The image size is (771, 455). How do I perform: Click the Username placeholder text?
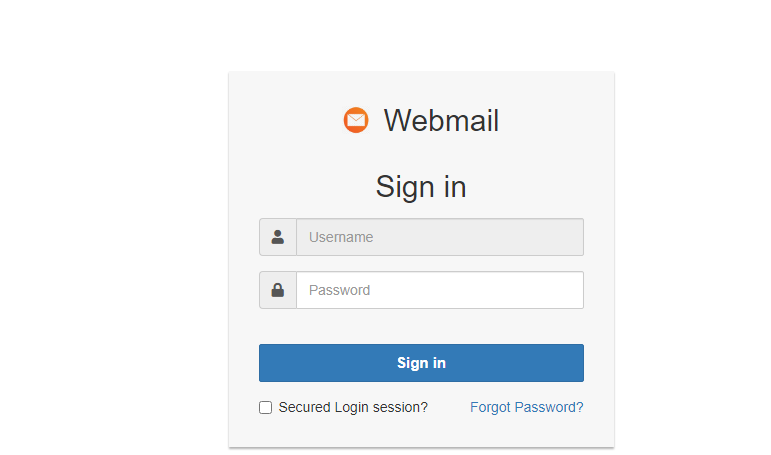[341, 237]
